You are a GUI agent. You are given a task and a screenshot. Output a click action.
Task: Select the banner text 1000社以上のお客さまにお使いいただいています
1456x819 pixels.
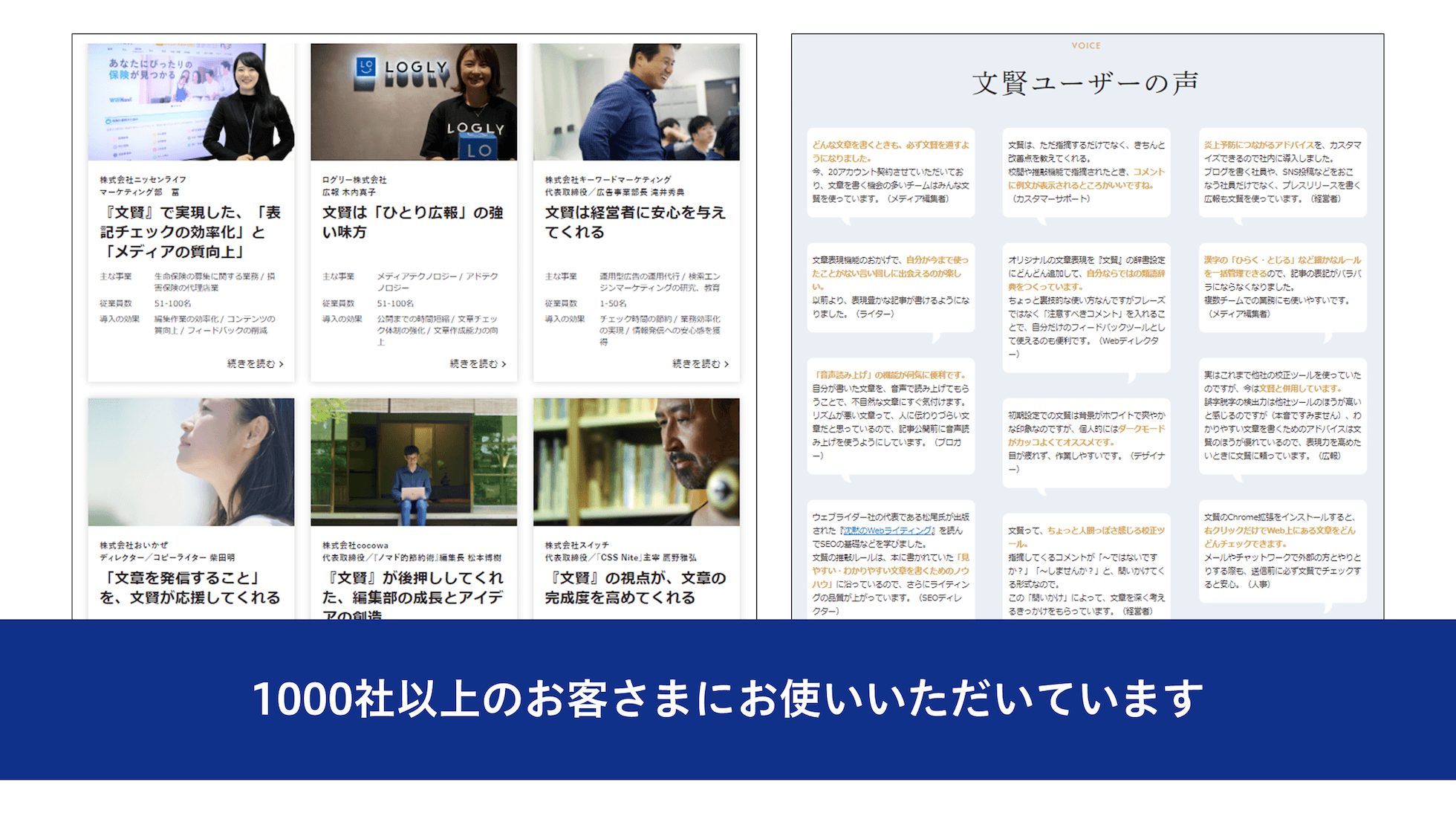727,699
